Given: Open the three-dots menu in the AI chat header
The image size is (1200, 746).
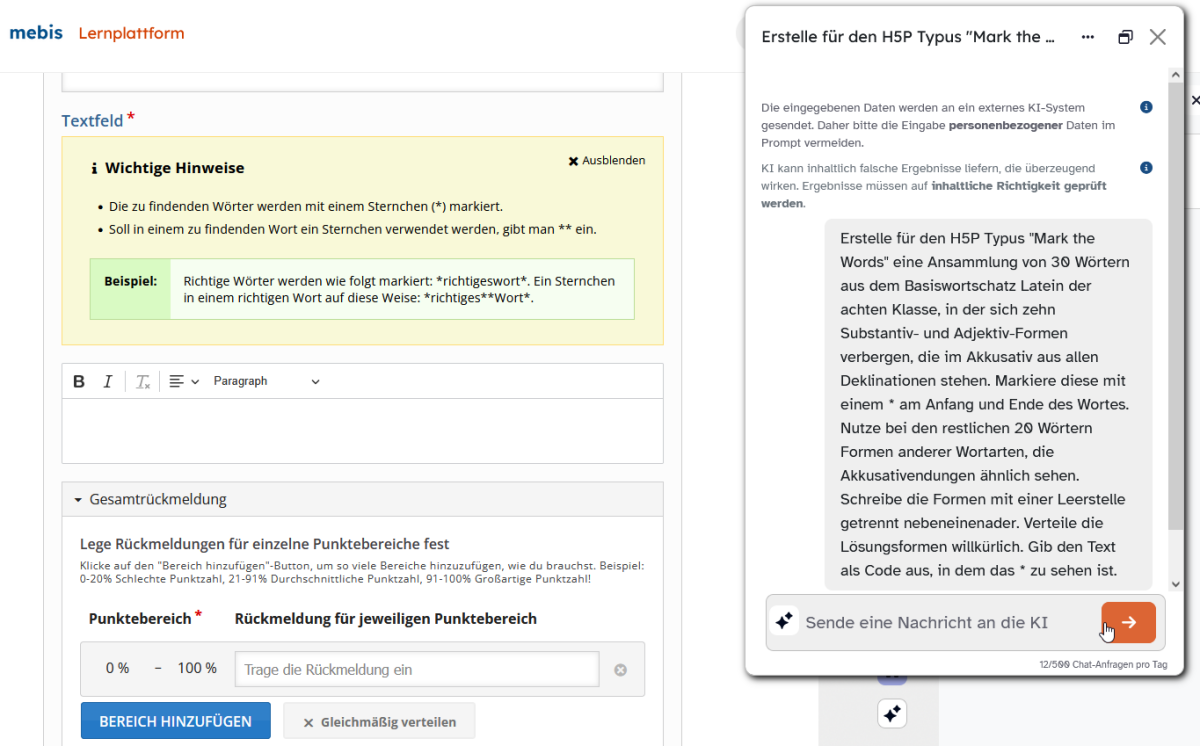Looking at the screenshot, I should point(1088,37).
